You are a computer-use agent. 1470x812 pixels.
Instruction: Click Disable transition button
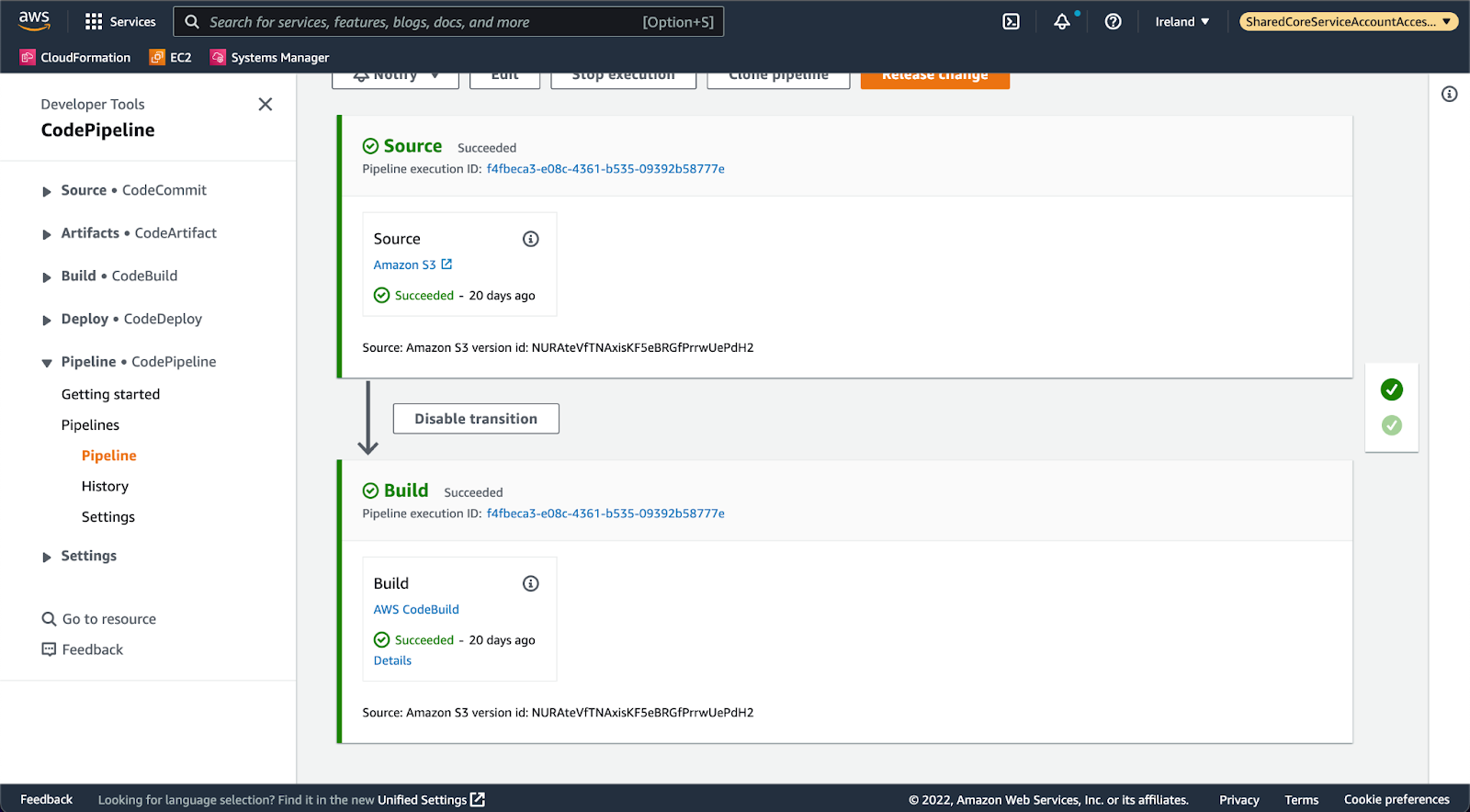[x=476, y=419]
